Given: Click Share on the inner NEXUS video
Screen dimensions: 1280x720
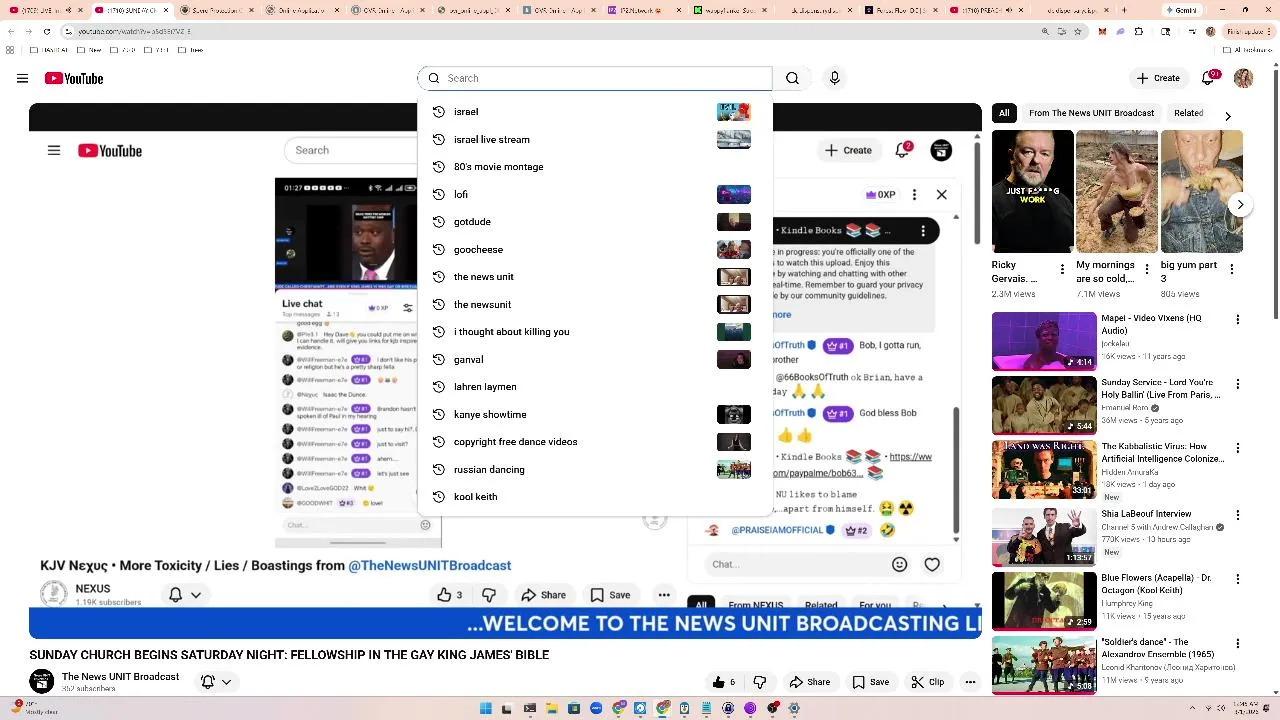Looking at the screenshot, I should click(x=544, y=595).
